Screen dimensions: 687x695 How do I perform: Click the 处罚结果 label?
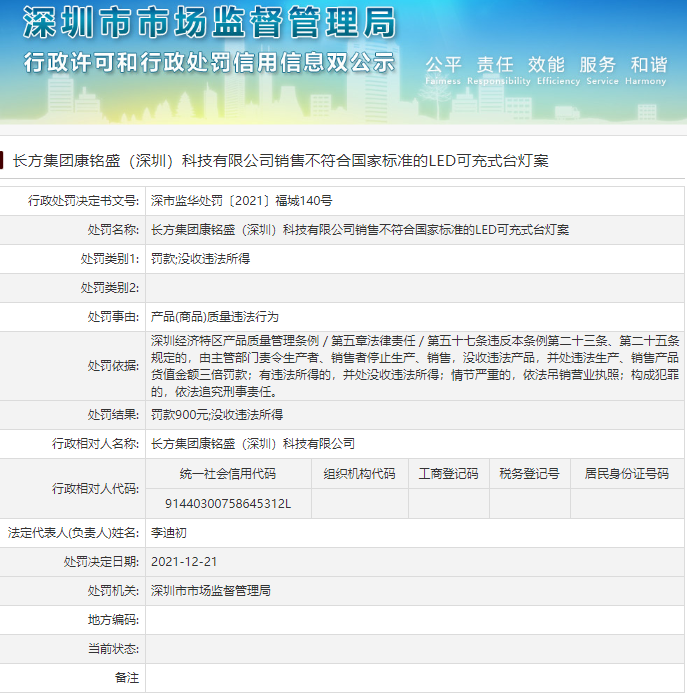[113, 415]
